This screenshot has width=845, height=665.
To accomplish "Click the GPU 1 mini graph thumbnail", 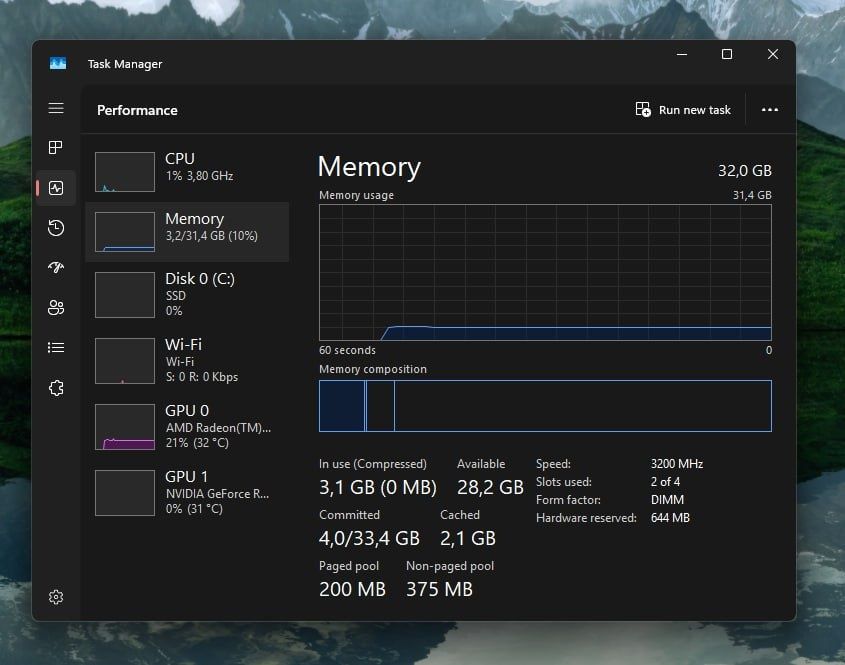I will [x=125, y=493].
